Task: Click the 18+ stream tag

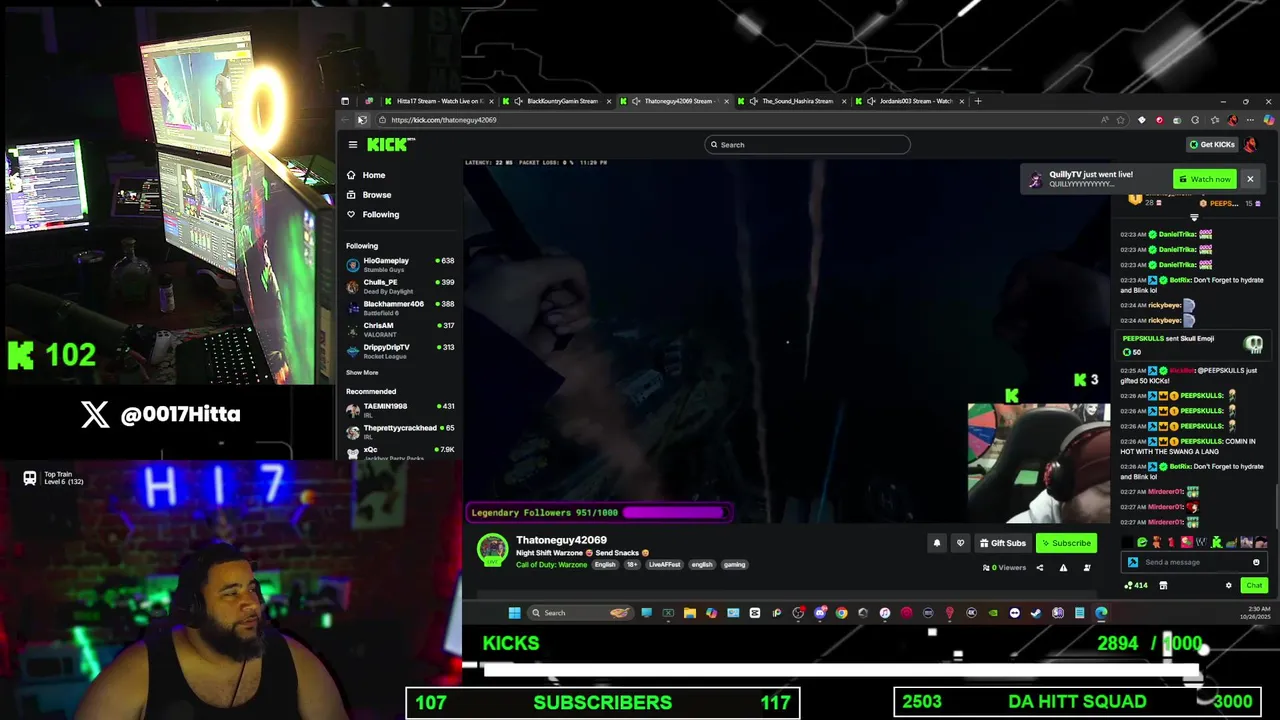Action: tap(631, 565)
